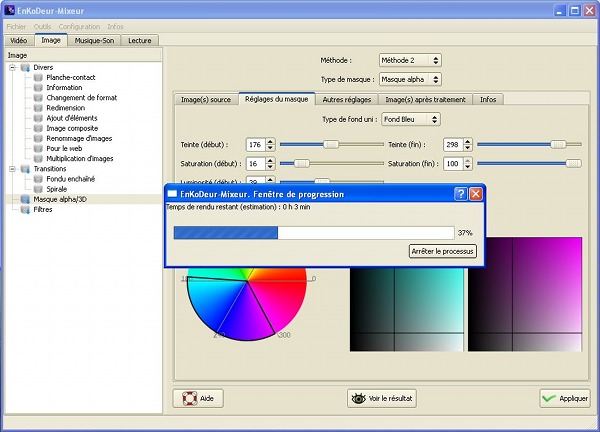
Task: Click icon beside Renommage d'images
Action: pos(38,139)
